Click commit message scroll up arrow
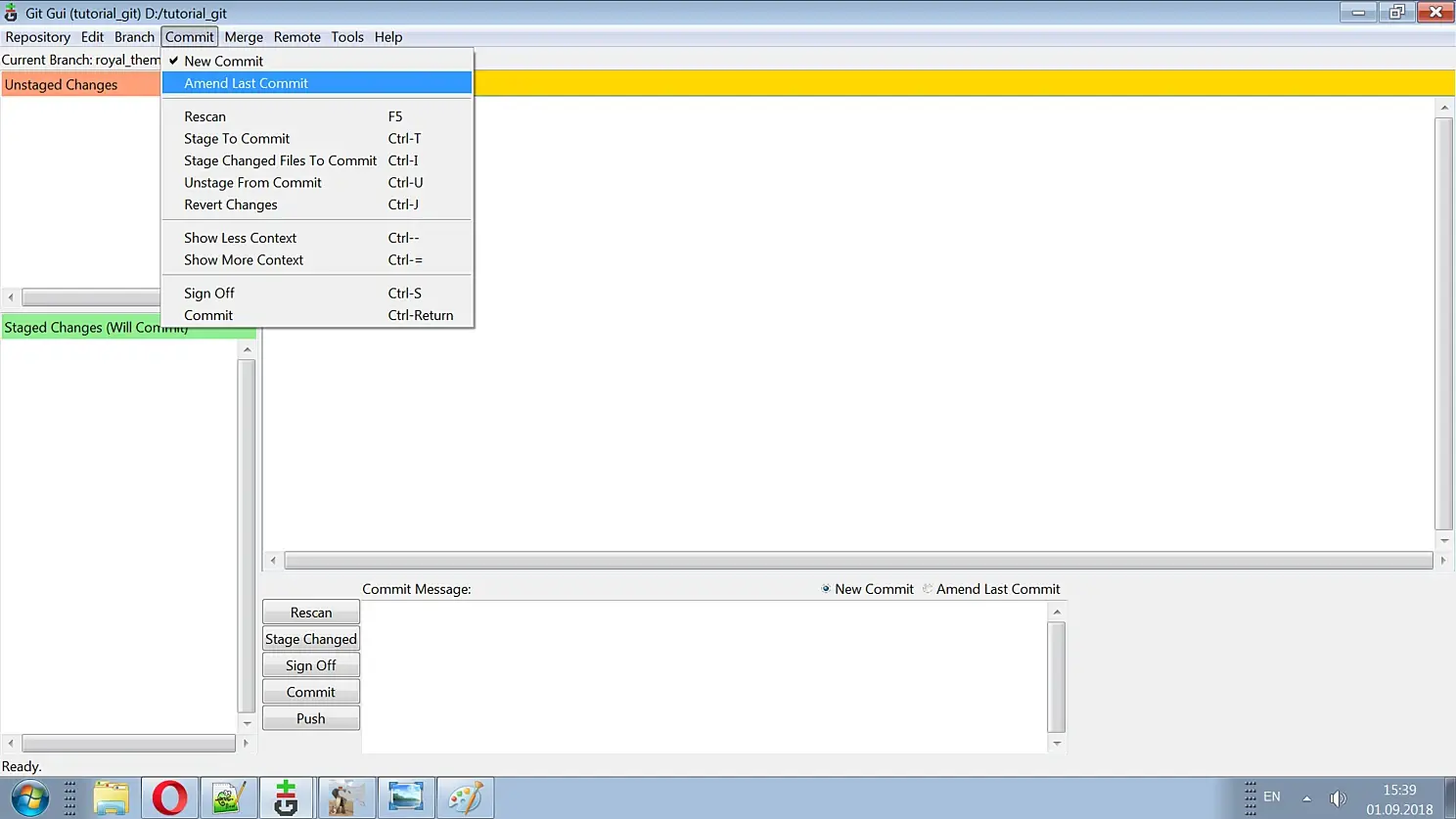The image size is (1456, 819). coord(1057,612)
